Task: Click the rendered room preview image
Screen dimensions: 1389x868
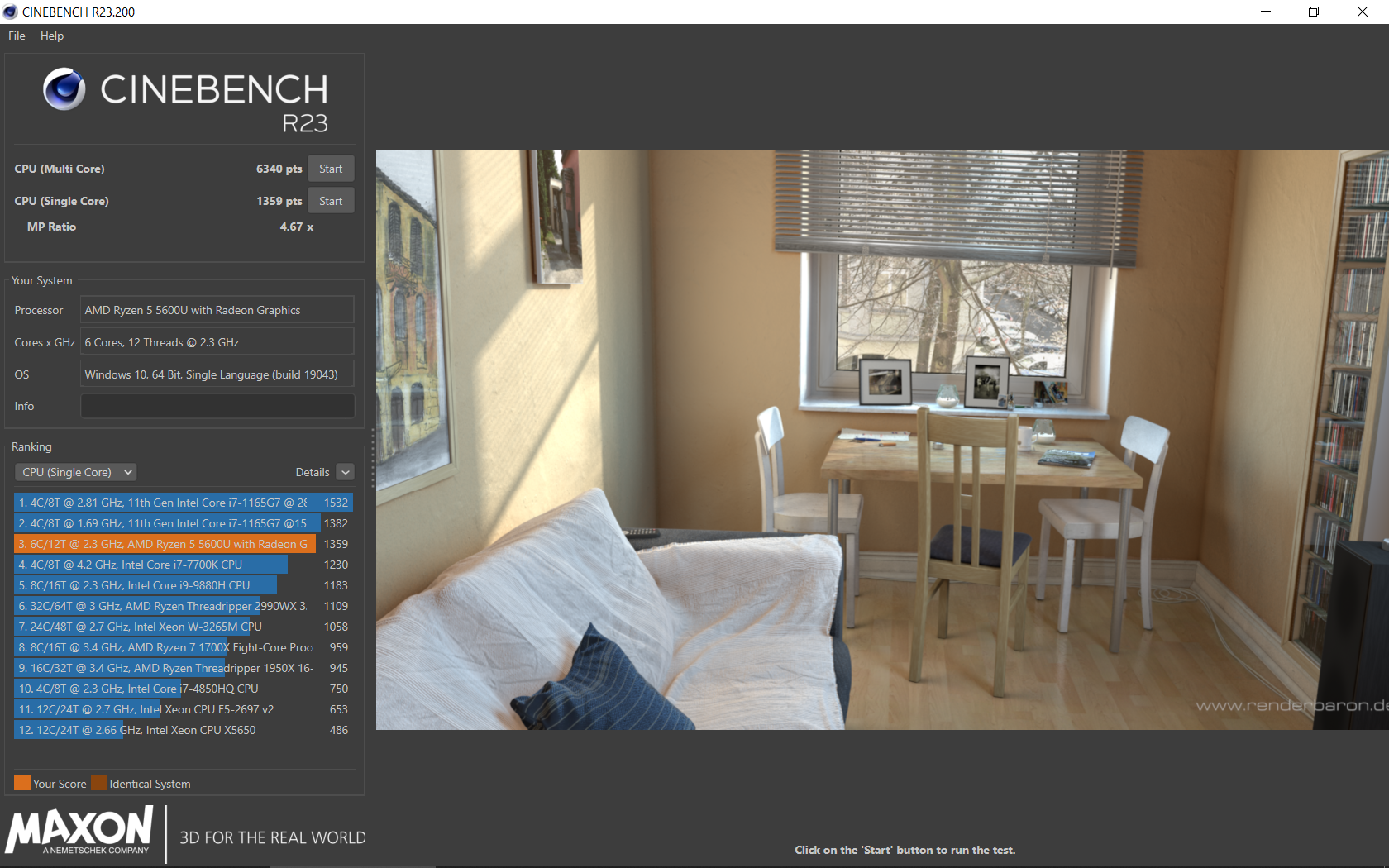Action: point(882,440)
